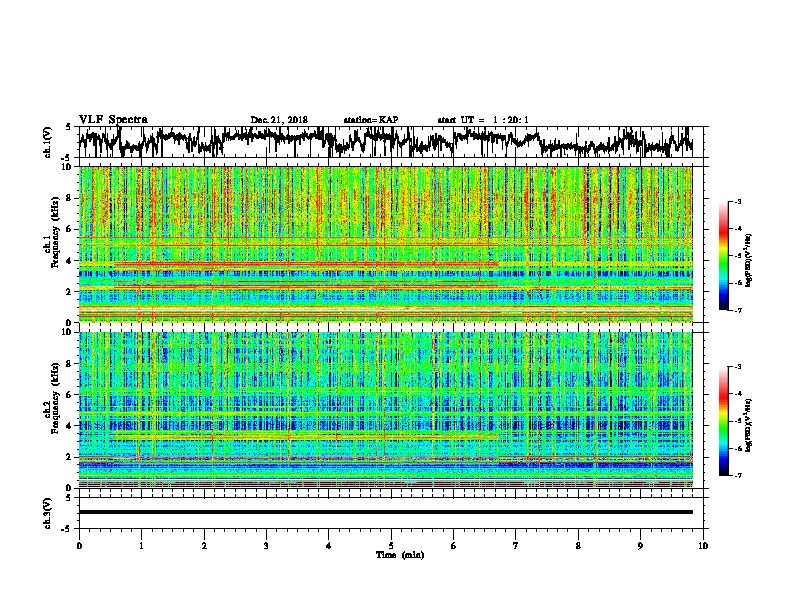The image size is (792, 612).
Task: Click the ch.1 spectrogram panel
Action: [385, 244]
